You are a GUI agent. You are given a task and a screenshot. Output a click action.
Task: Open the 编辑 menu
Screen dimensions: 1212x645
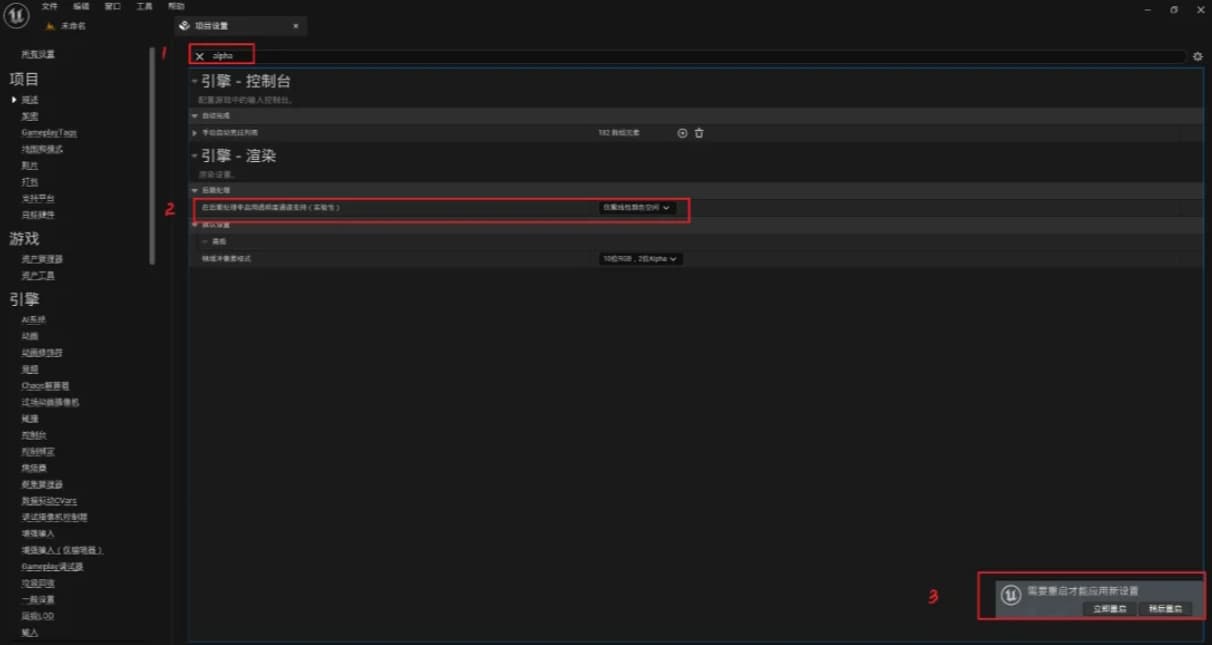point(81,6)
